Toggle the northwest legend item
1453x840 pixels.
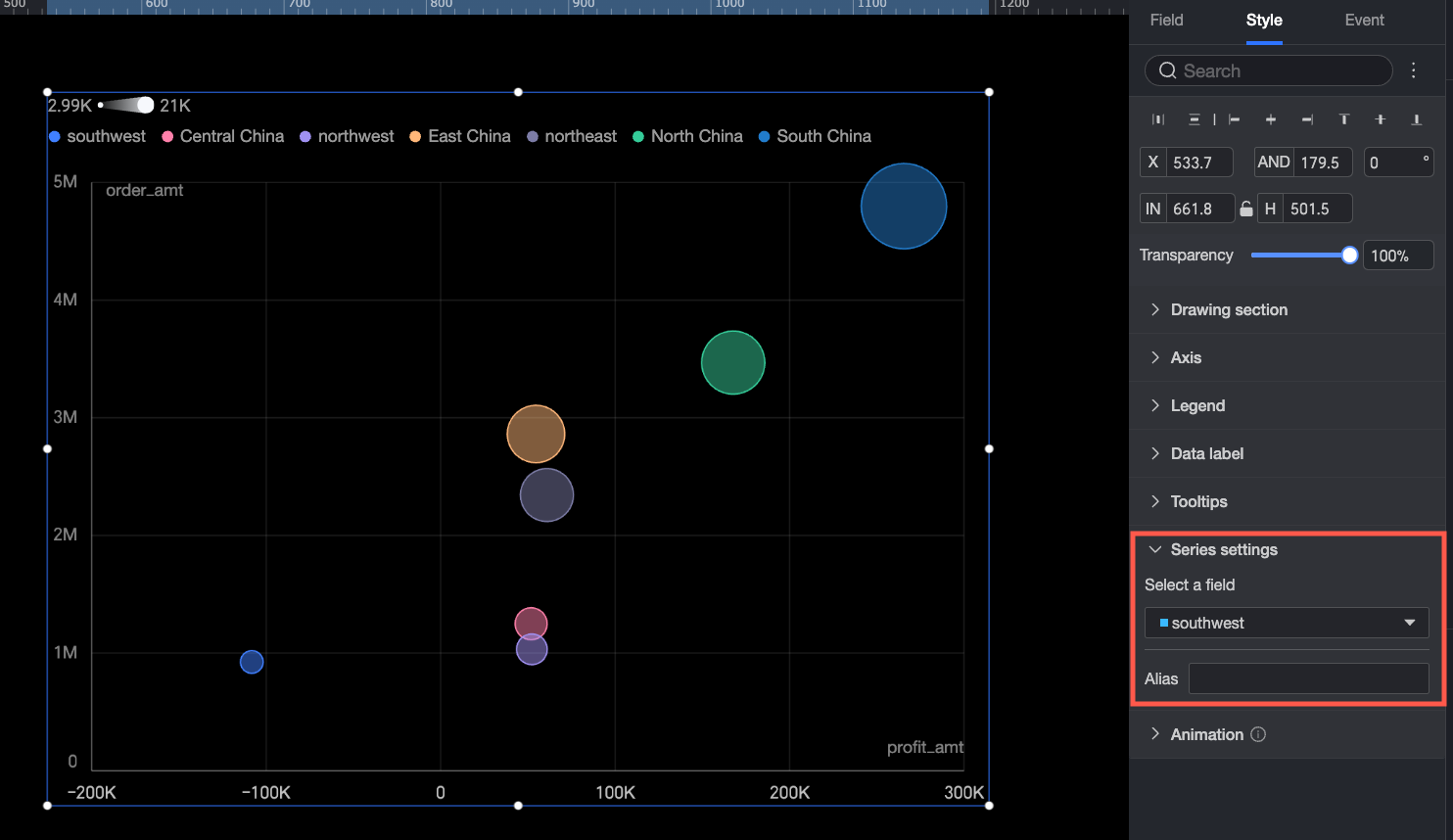(x=347, y=136)
